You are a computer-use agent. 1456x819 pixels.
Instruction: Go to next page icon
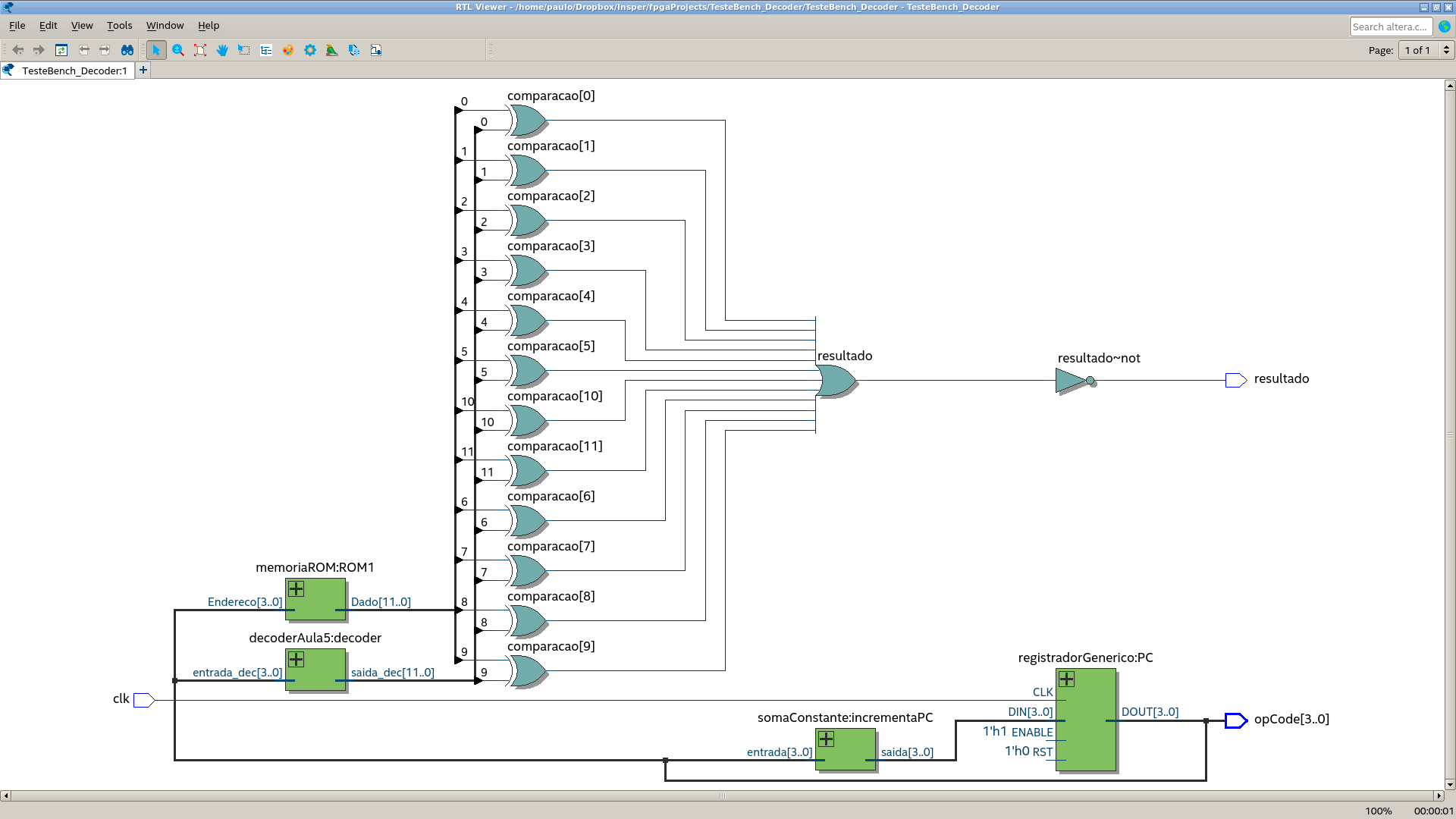pyautogui.click(x=105, y=50)
